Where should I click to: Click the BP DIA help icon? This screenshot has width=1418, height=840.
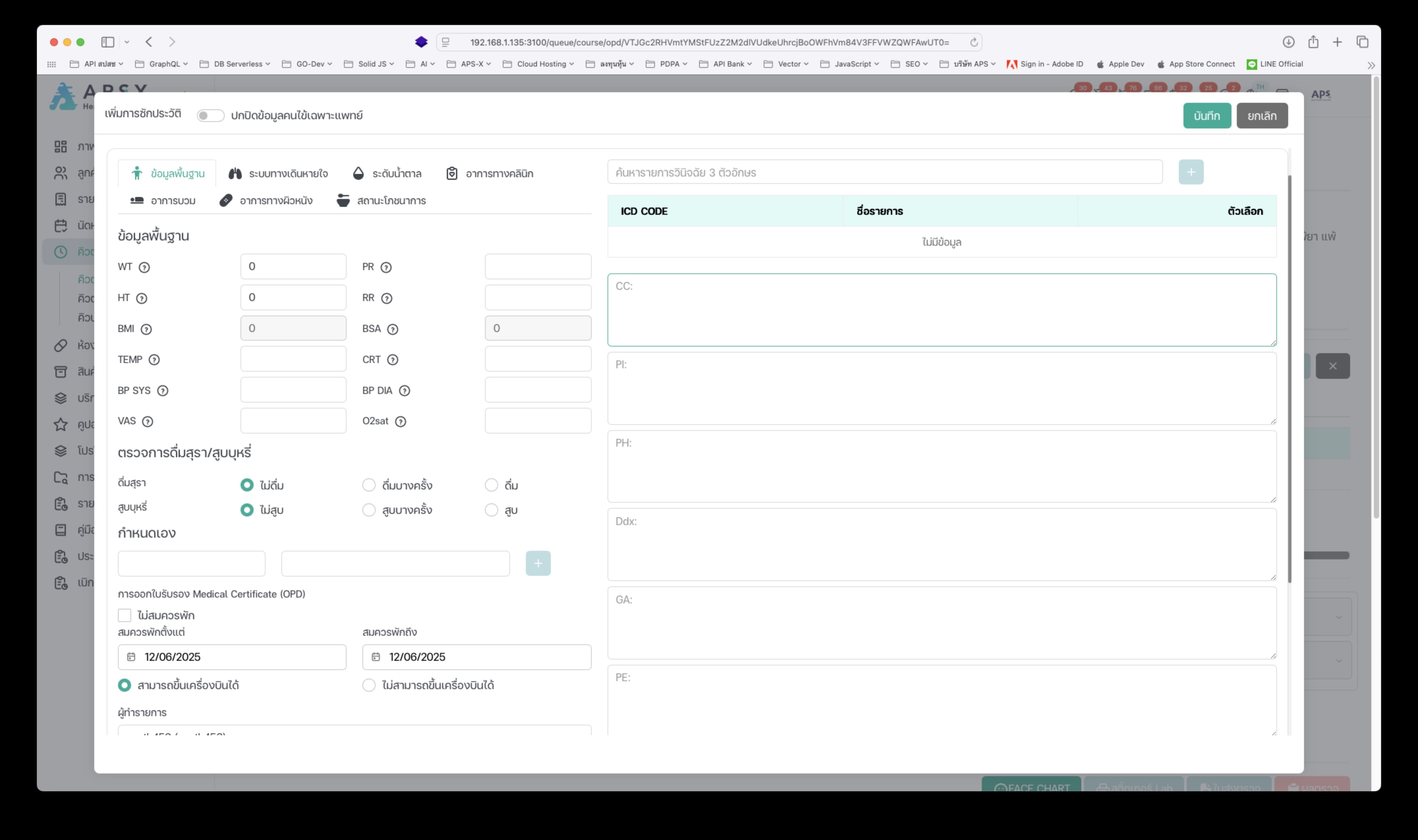(x=404, y=391)
